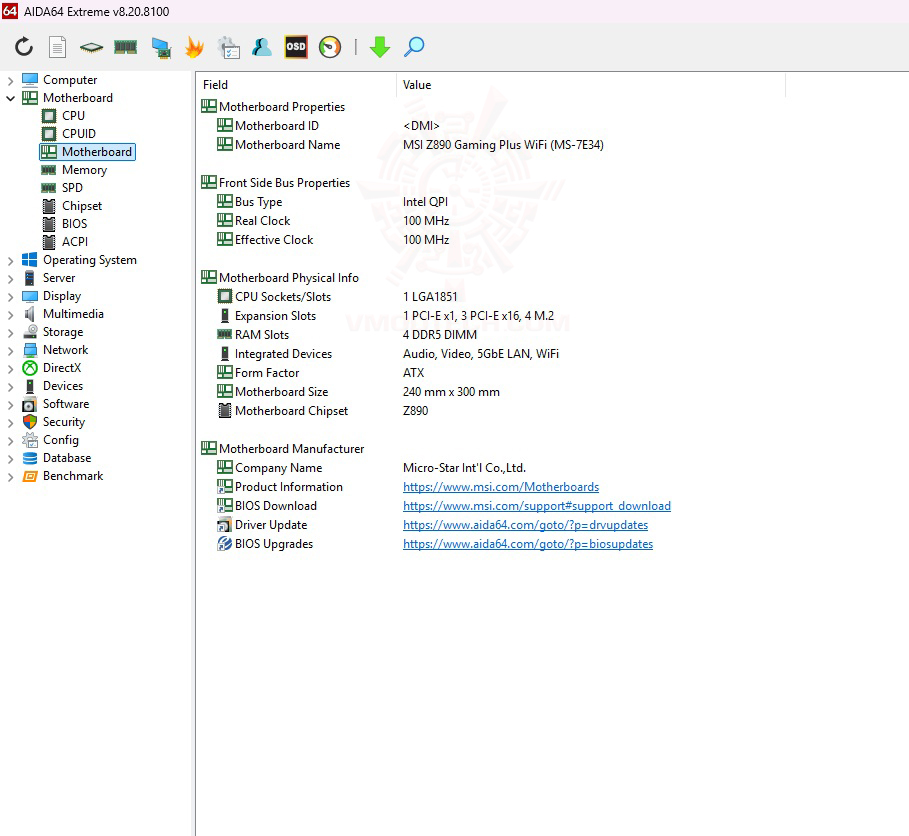Select the Motherboard sub-item in the tree
The width and height of the screenshot is (909, 836).
(x=88, y=152)
